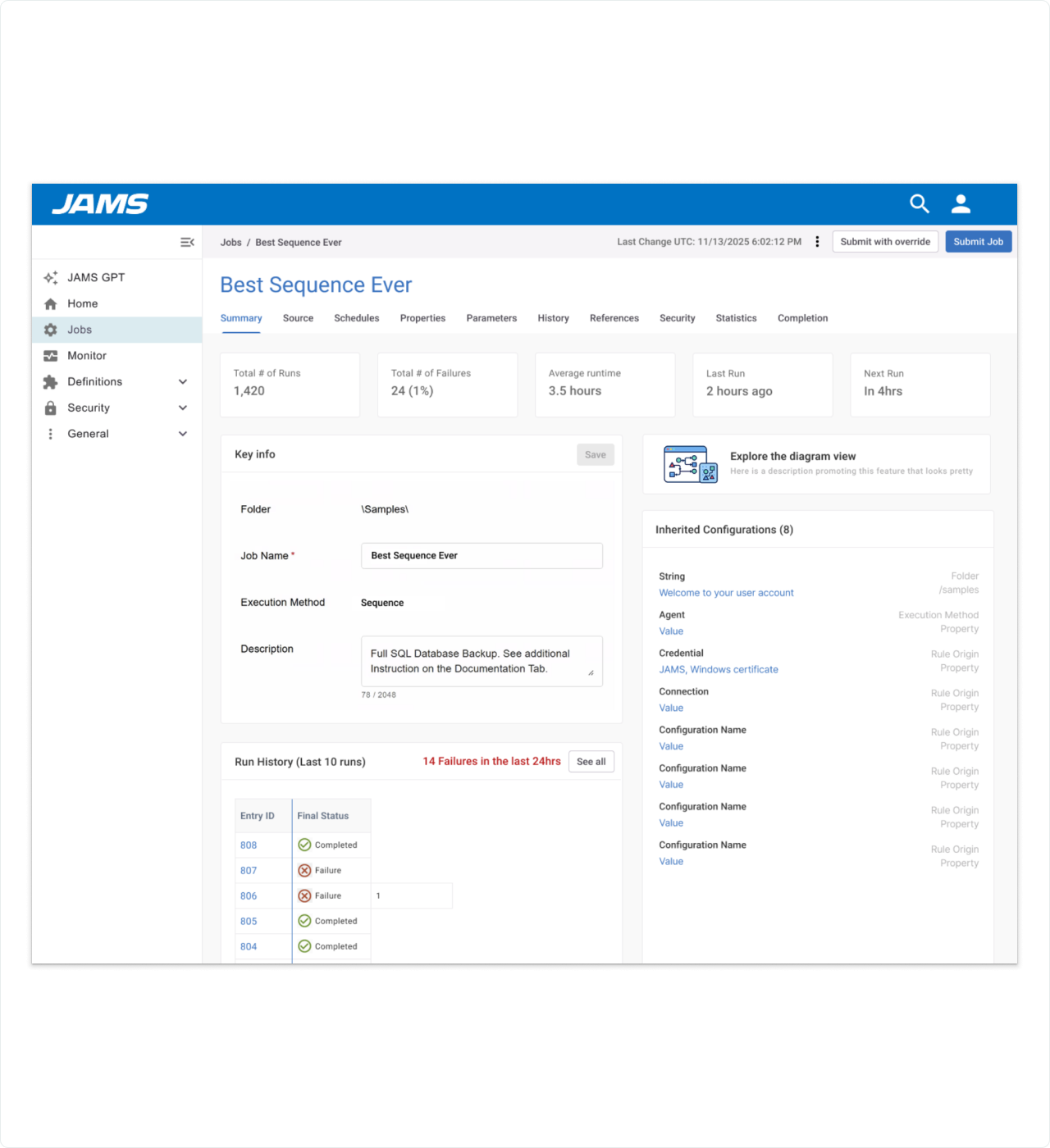This screenshot has height=1148, width=1050.
Task: Open entry ID 808 link
Action: coord(249,845)
